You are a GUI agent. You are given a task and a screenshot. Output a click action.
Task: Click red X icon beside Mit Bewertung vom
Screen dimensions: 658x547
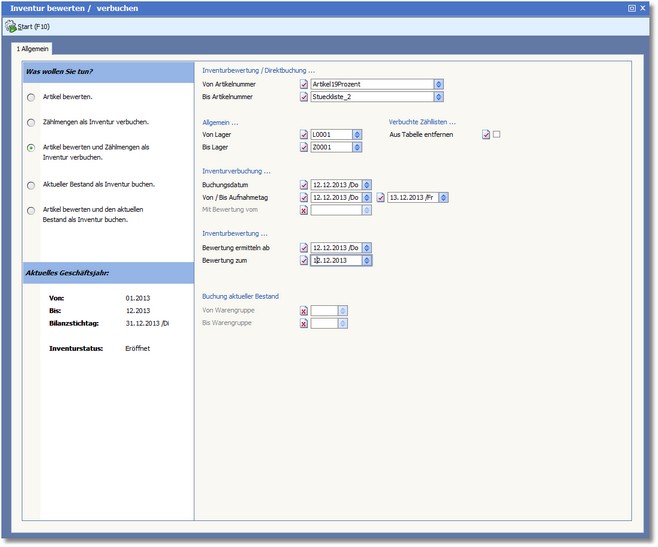pyautogui.click(x=304, y=210)
